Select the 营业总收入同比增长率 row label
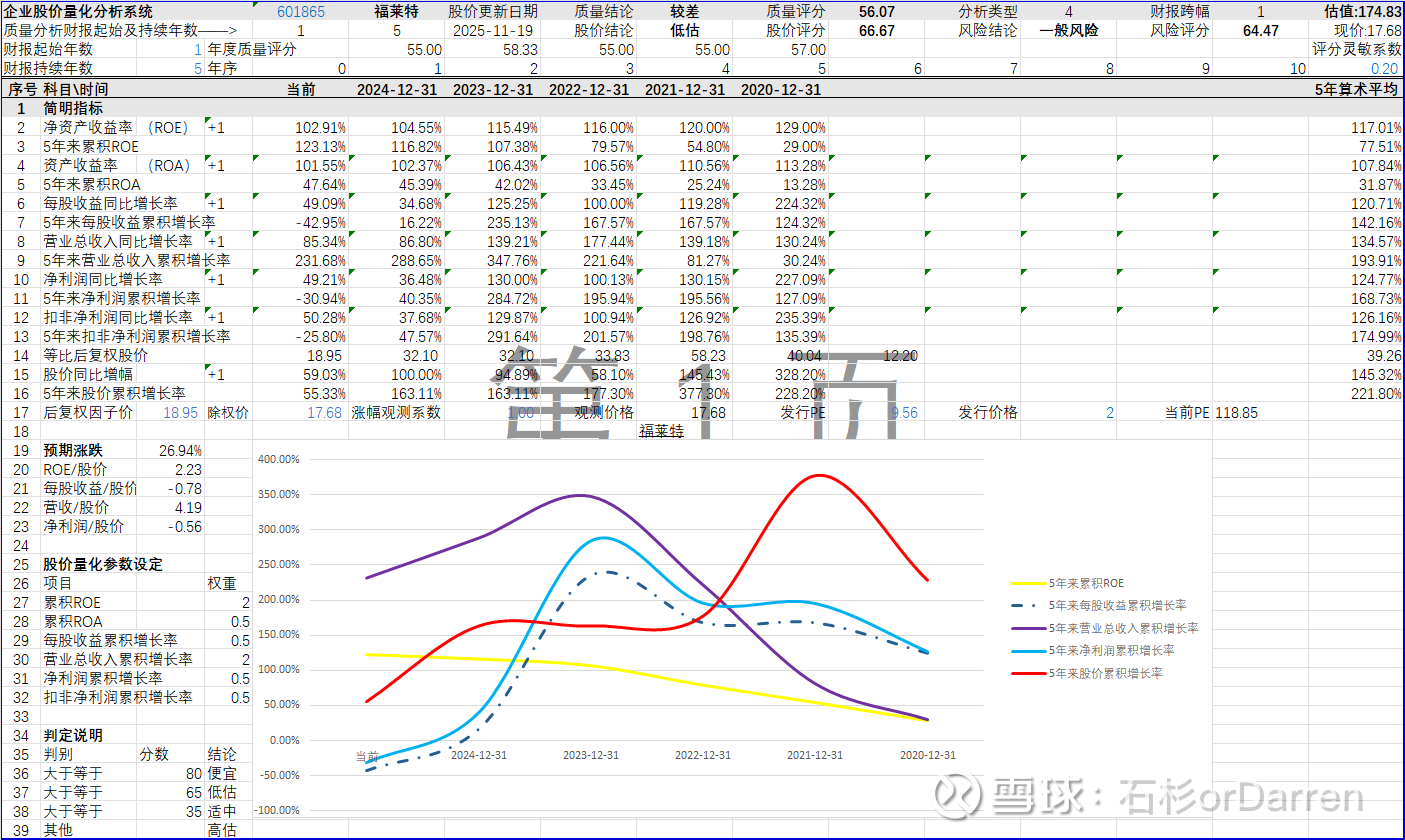This screenshot has width=1405, height=840. tap(118, 241)
